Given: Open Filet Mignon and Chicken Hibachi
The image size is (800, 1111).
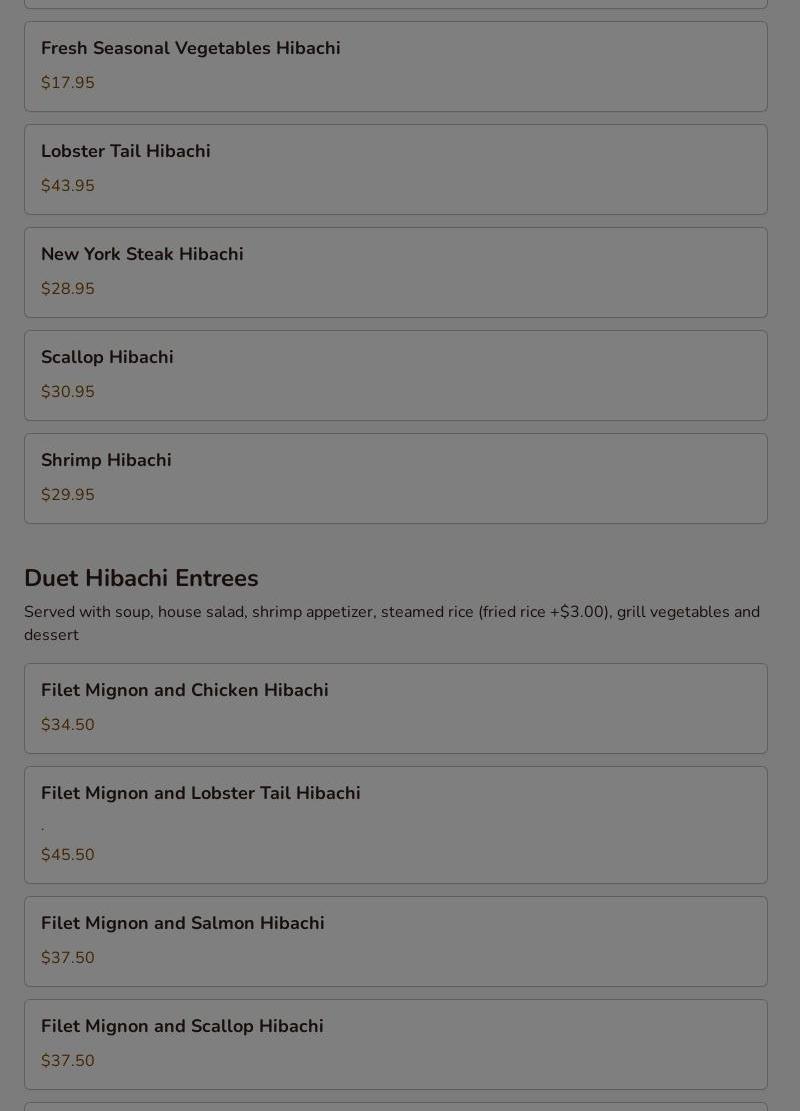Looking at the screenshot, I should click(185, 690).
